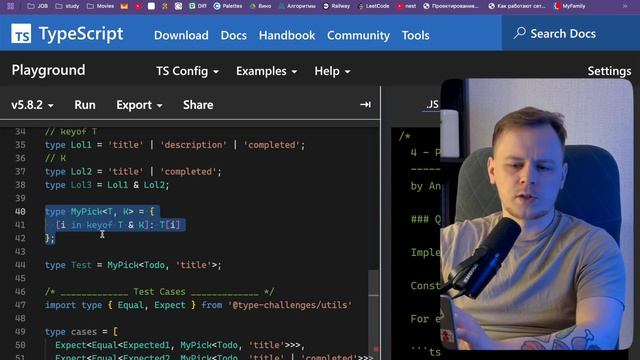The width and height of the screenshot is (640, 360).
Task: Open the Diff bookmark
Action: pos(198,6)
